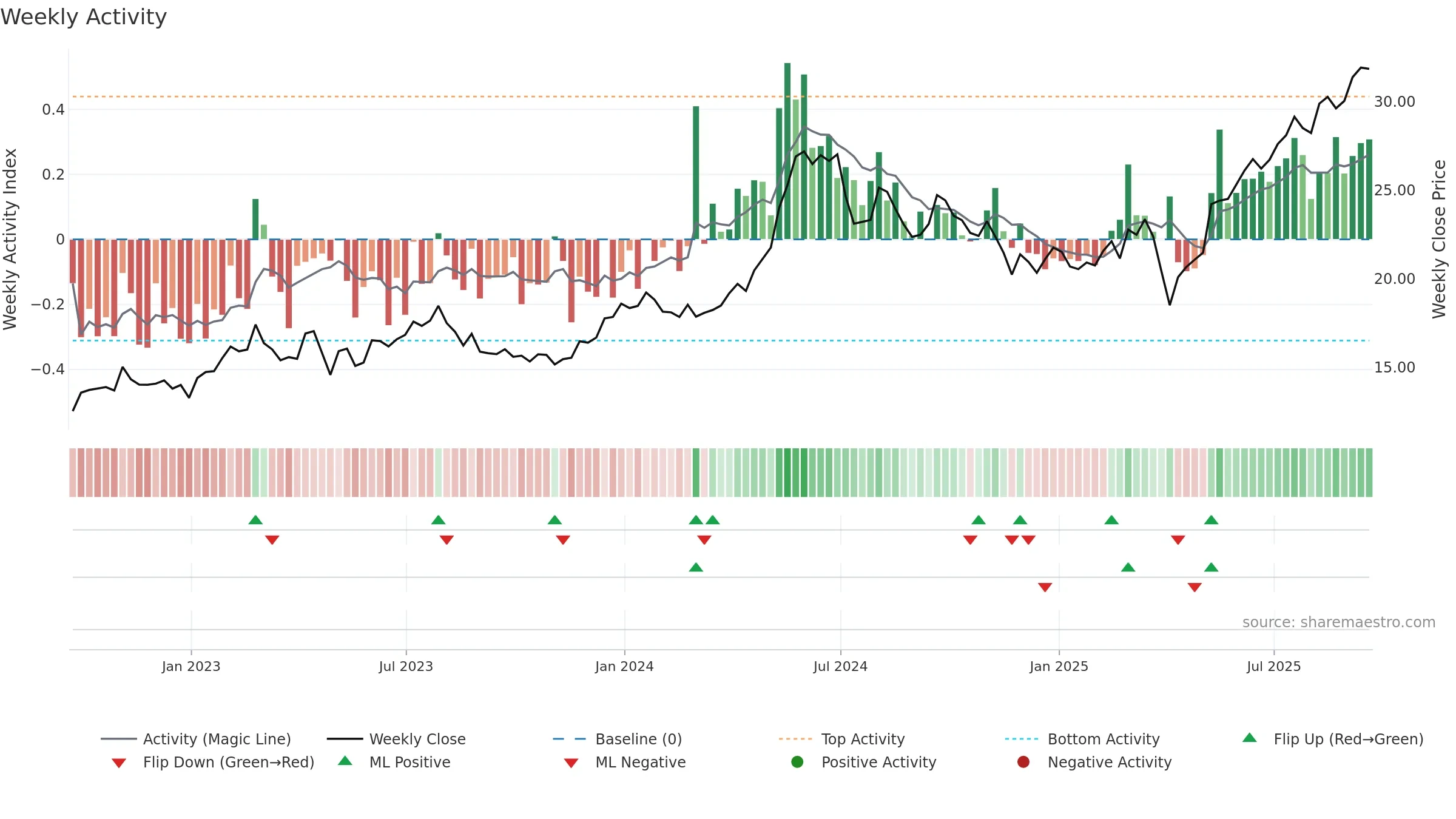Click the ML negative marker before Jan 2025
The image size is (1456, 819).
[x=1045, y=587]
